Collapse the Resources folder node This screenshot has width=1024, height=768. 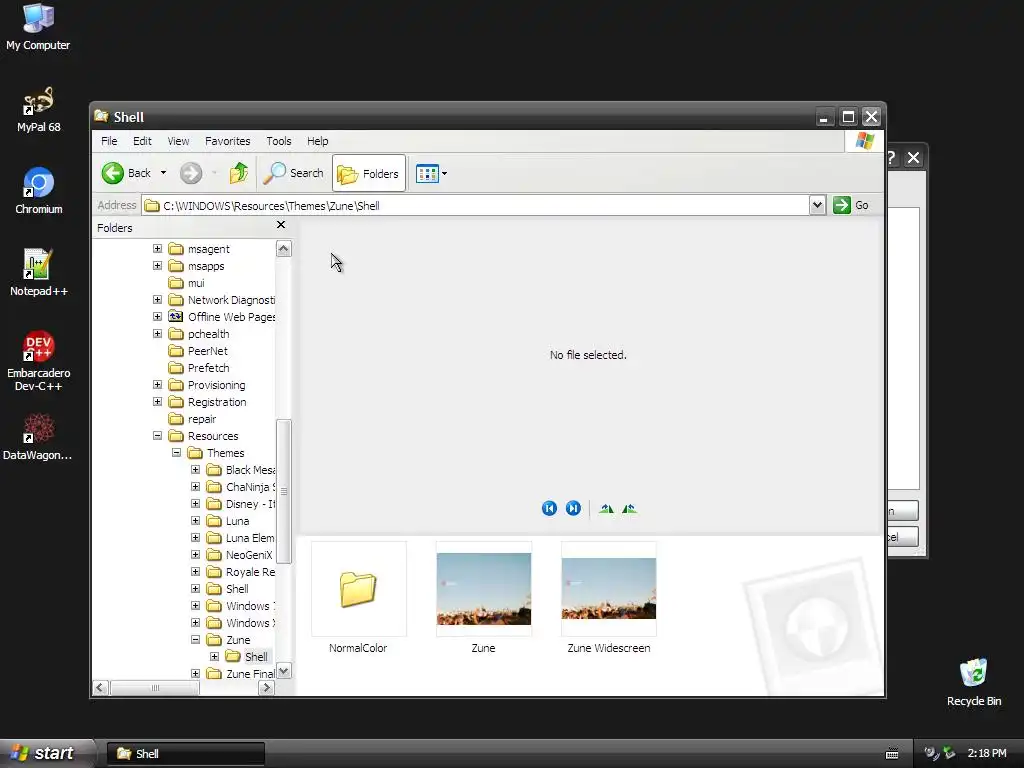[x=157, y=436]
